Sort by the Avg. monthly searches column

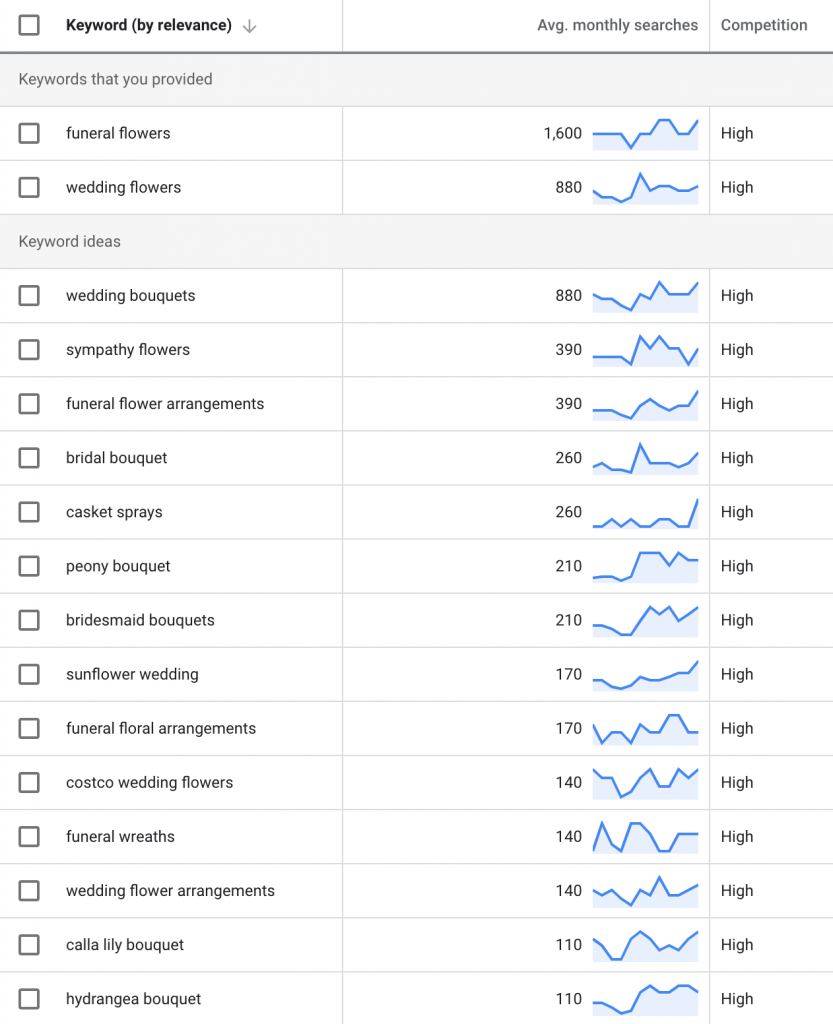coord(617,25)
